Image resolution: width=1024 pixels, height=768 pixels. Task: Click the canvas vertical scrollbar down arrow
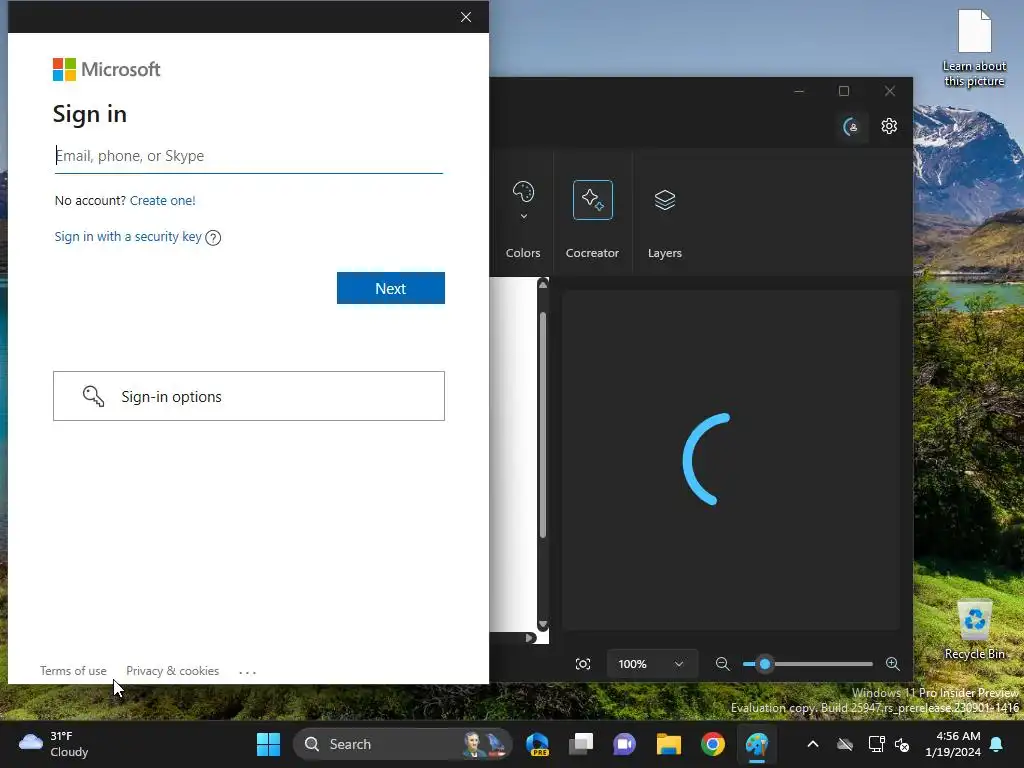tap(543, 624)
